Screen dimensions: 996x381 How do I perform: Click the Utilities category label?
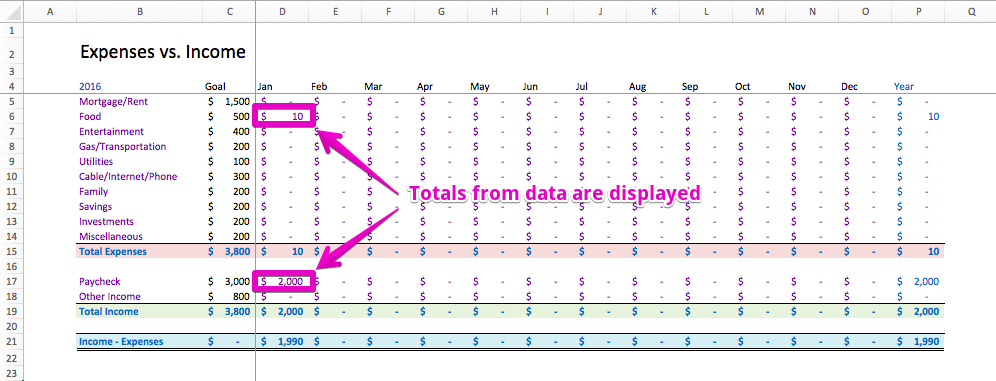96,161
